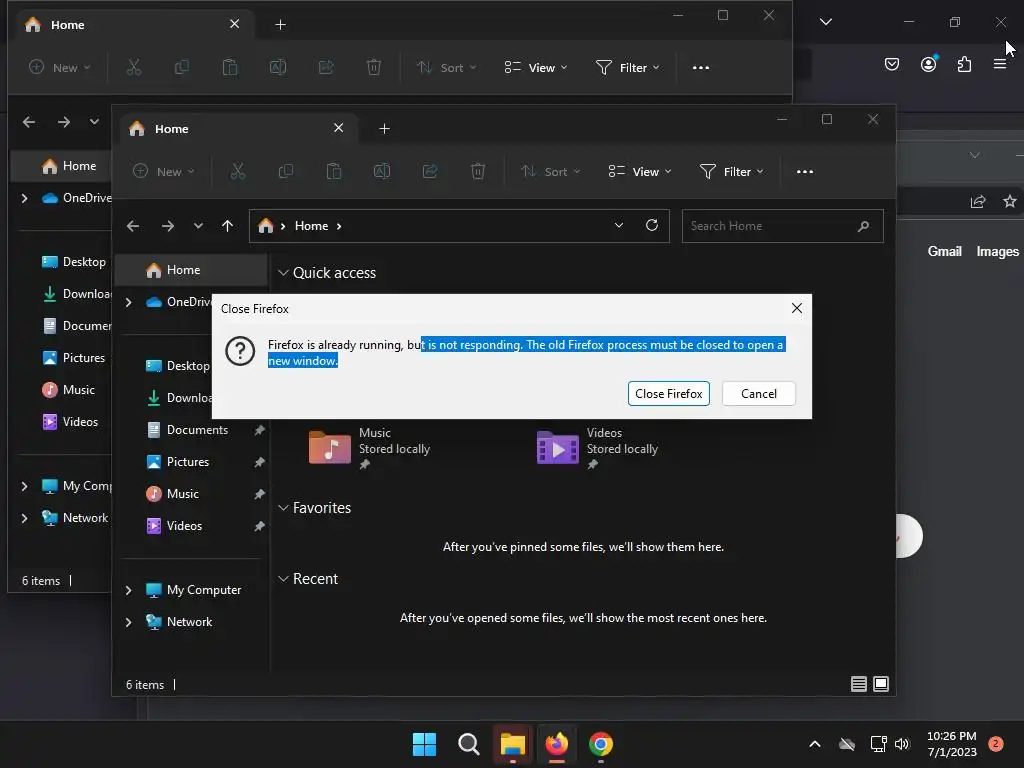Expand Network in back Explorer sidebar
This screenshot has height=768, width=1024.
coord(24,518)
